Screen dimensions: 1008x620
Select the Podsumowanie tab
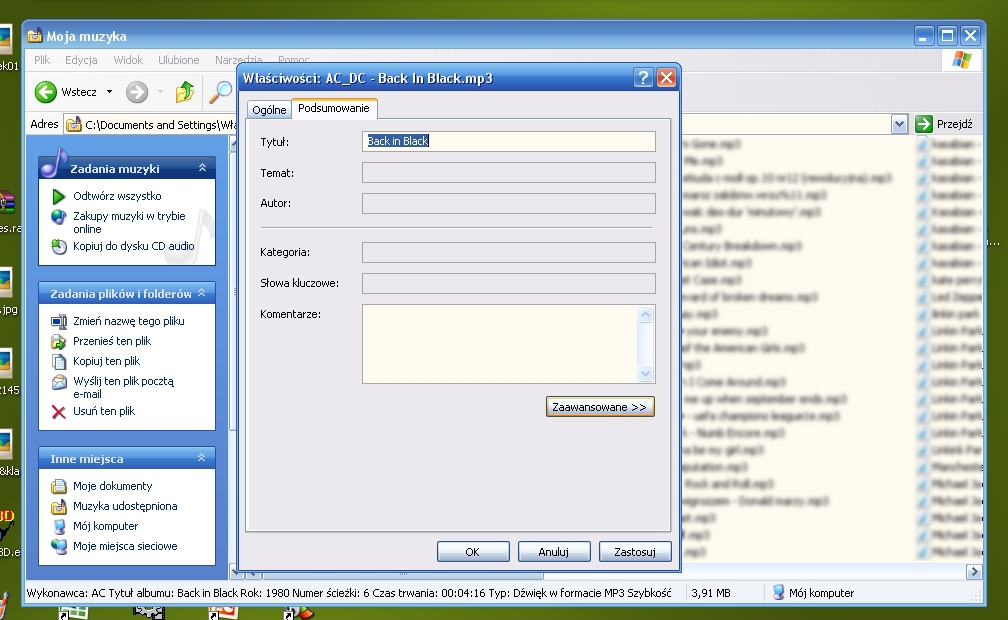click(334, 108)
